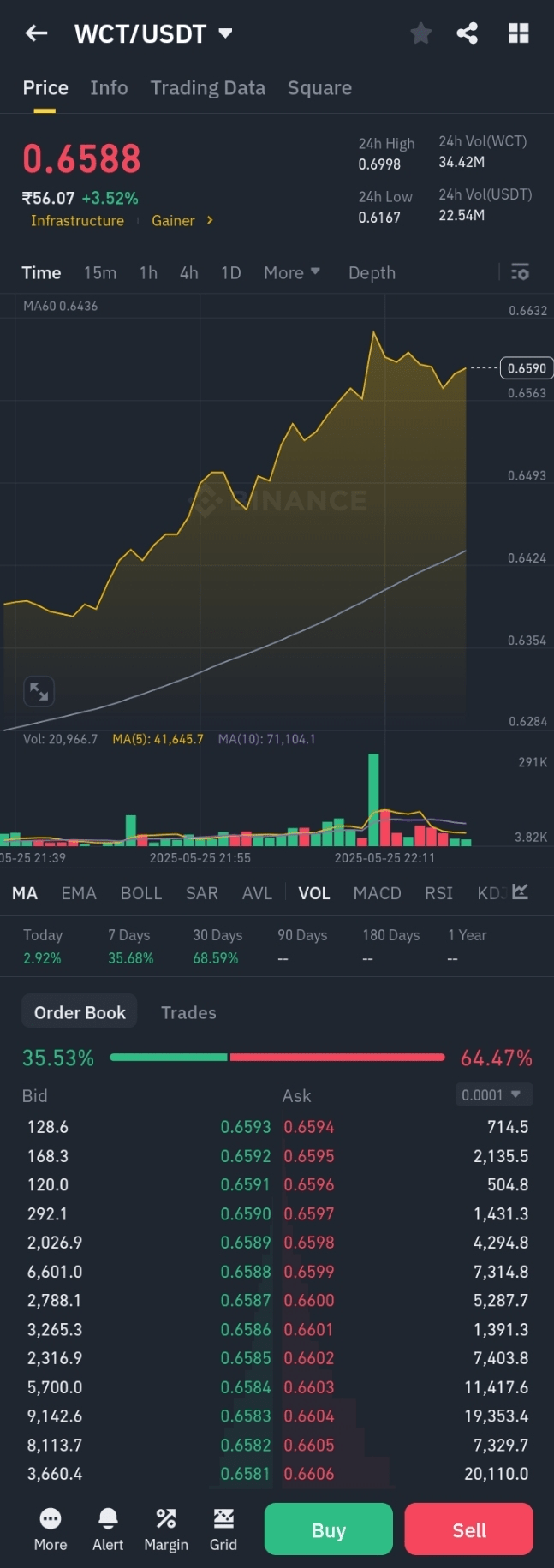Open the 0.0001 price precision dropdown
The height and width of the screenshot is (1568, 554).
(x=493, y=1094)
